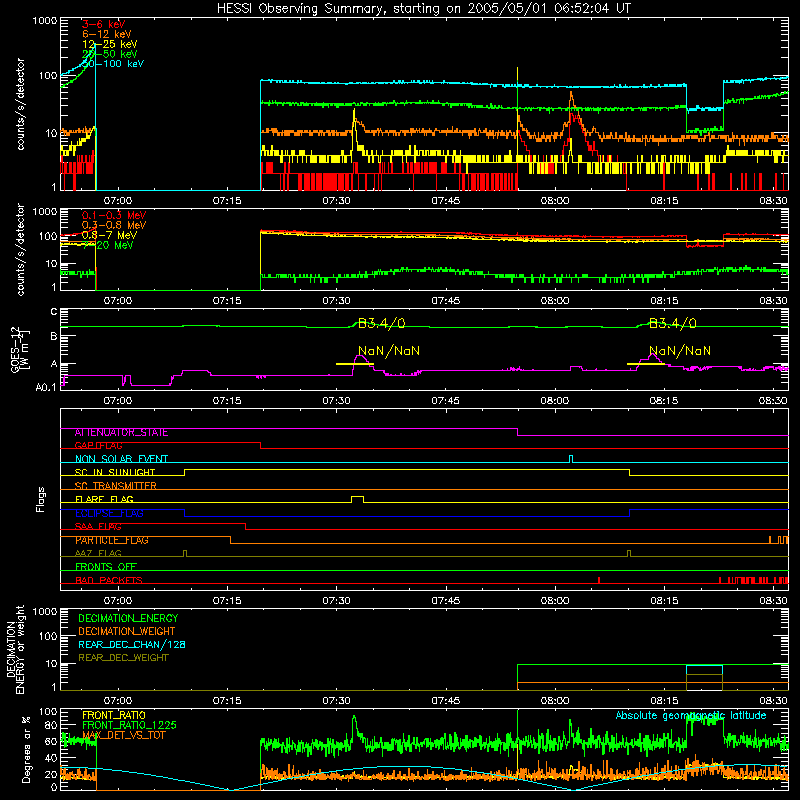
Task: Click the DECIMATION ENERGY or weight axis title
Action: [15, 649]
